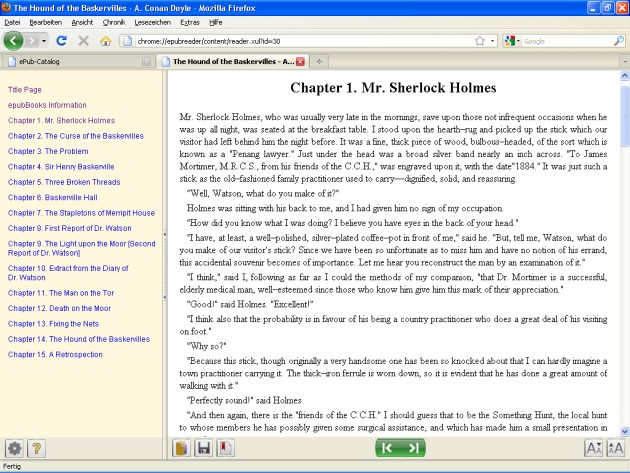Go to Chapter 3. The Problem
630x473 pixels.
tap(48, 151)
